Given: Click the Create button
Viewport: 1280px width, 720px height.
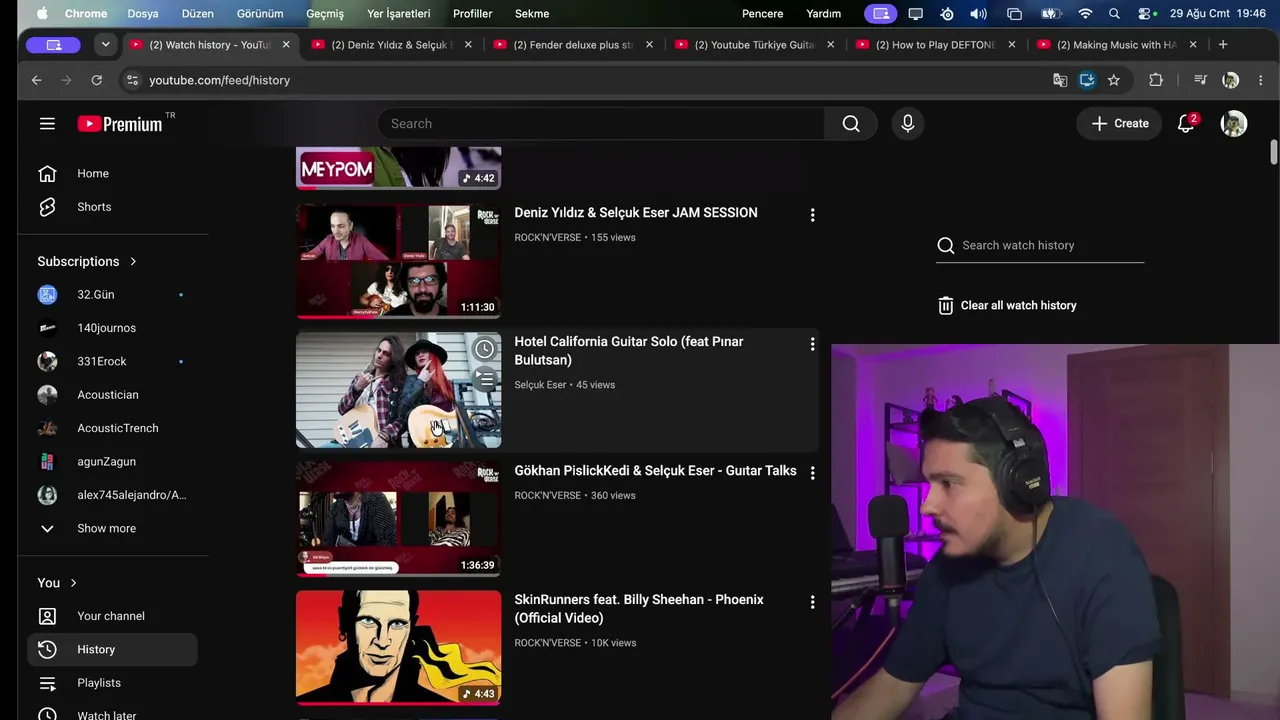Looking at the screenshot, I should 1120,123.
